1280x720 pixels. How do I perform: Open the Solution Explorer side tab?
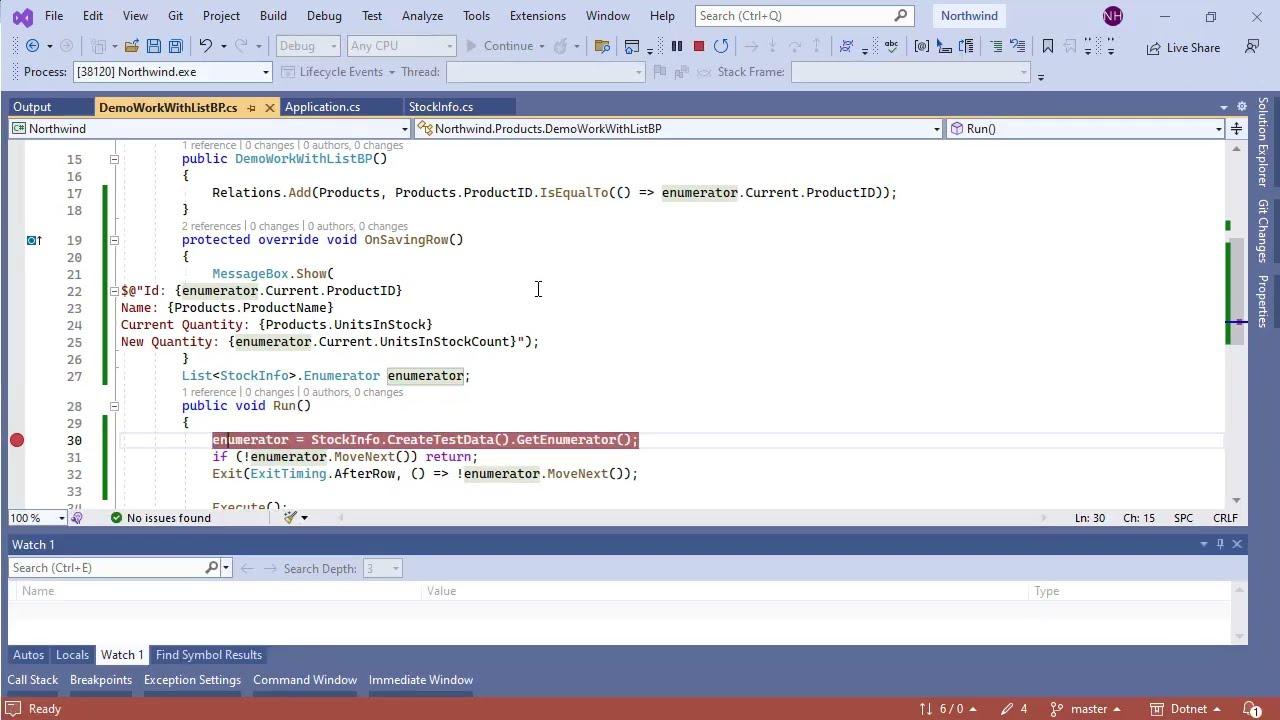coord(1263,141)
